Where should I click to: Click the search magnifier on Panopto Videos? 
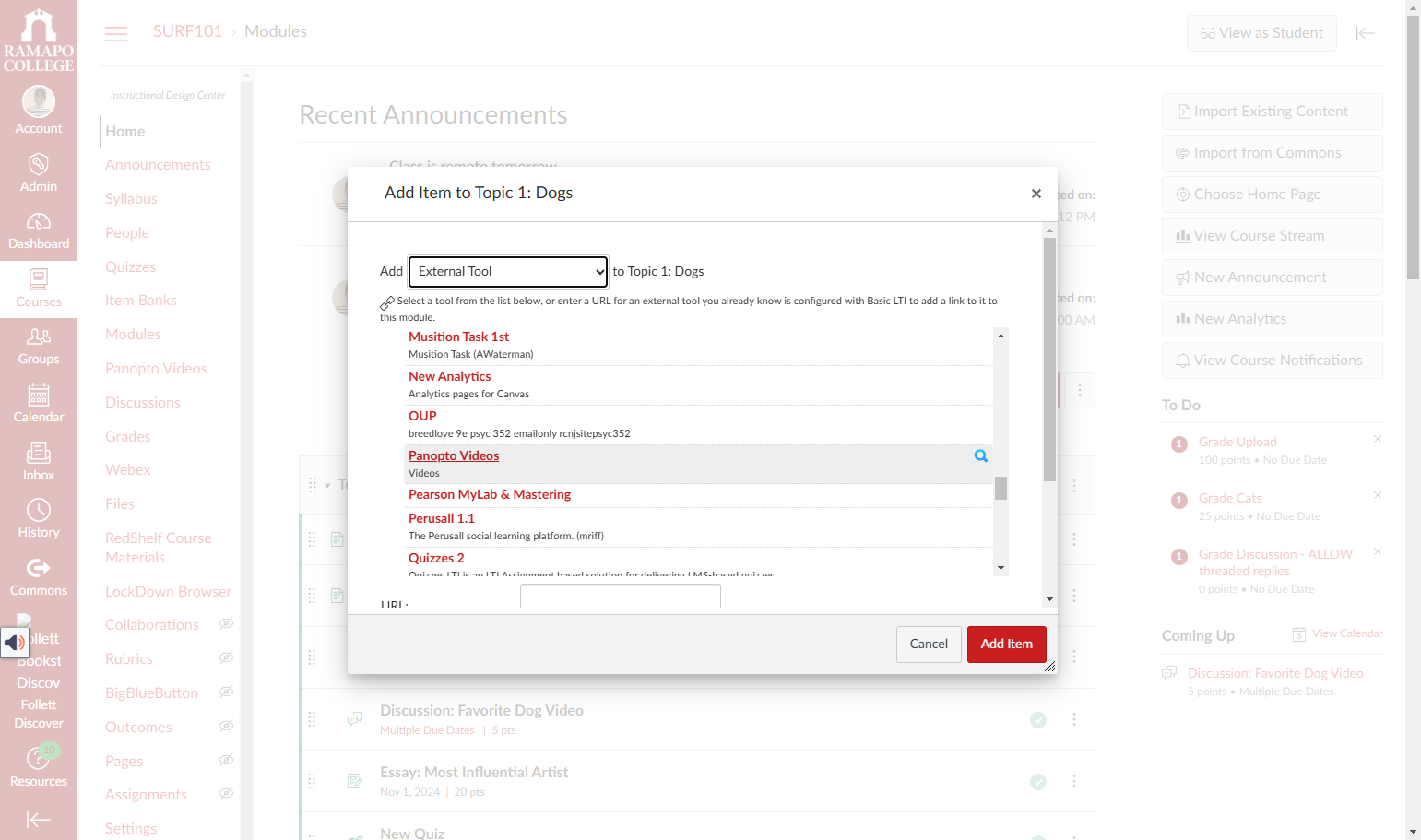[x=981, y=455]
